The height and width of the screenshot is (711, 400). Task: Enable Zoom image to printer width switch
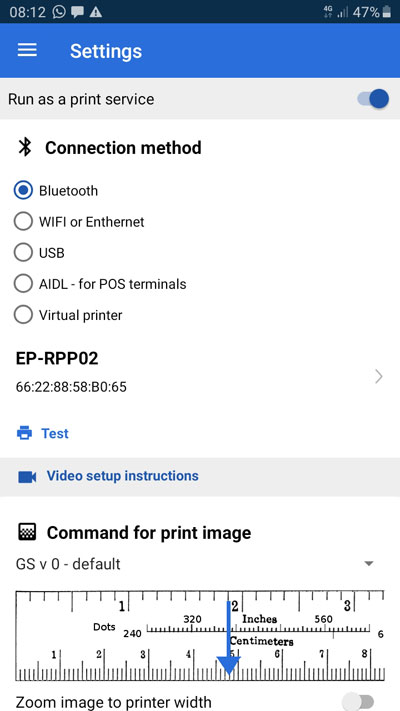(358, 701)
